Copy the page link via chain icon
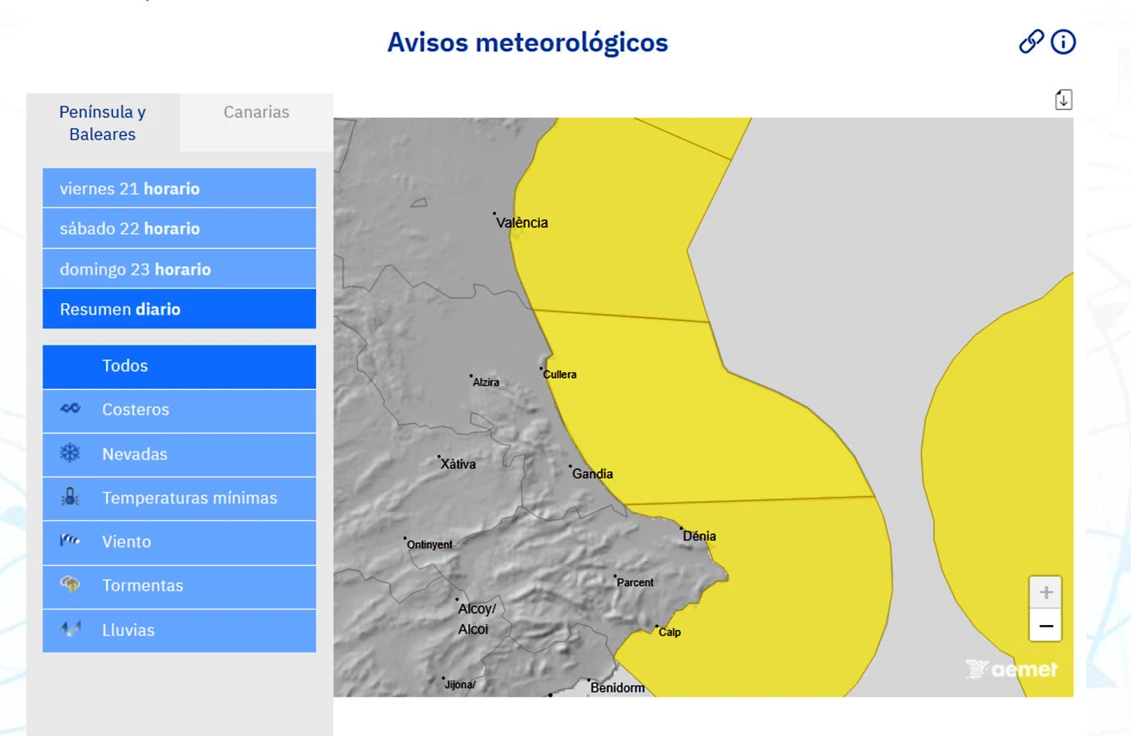The width and height of the screenshot is (1131, 736). pos(1031,42)
